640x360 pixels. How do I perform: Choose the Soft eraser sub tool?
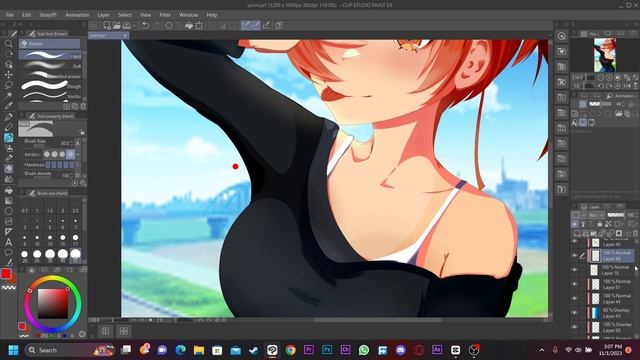[x=50, y=65]
